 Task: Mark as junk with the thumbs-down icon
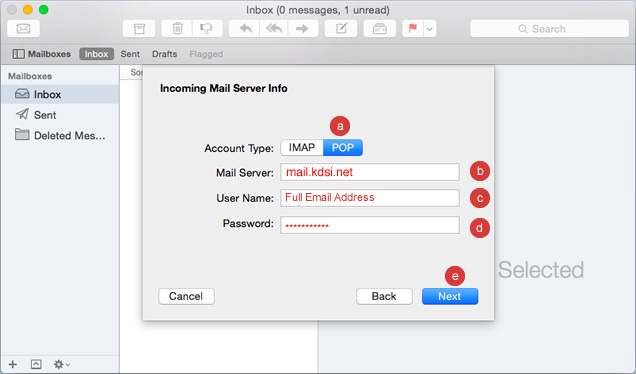tap(207, 29)
